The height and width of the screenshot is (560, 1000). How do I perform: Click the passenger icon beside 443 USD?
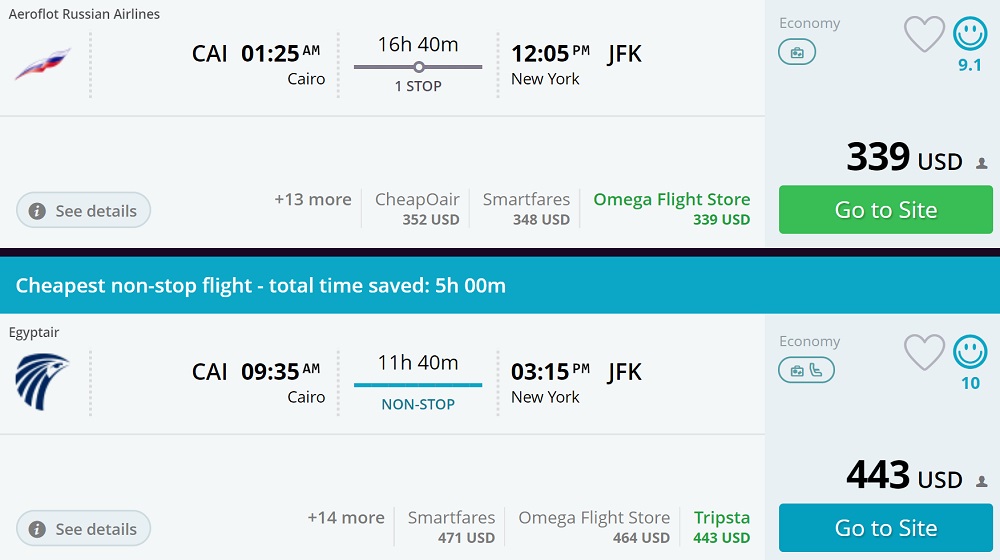[x=981, y=481]
